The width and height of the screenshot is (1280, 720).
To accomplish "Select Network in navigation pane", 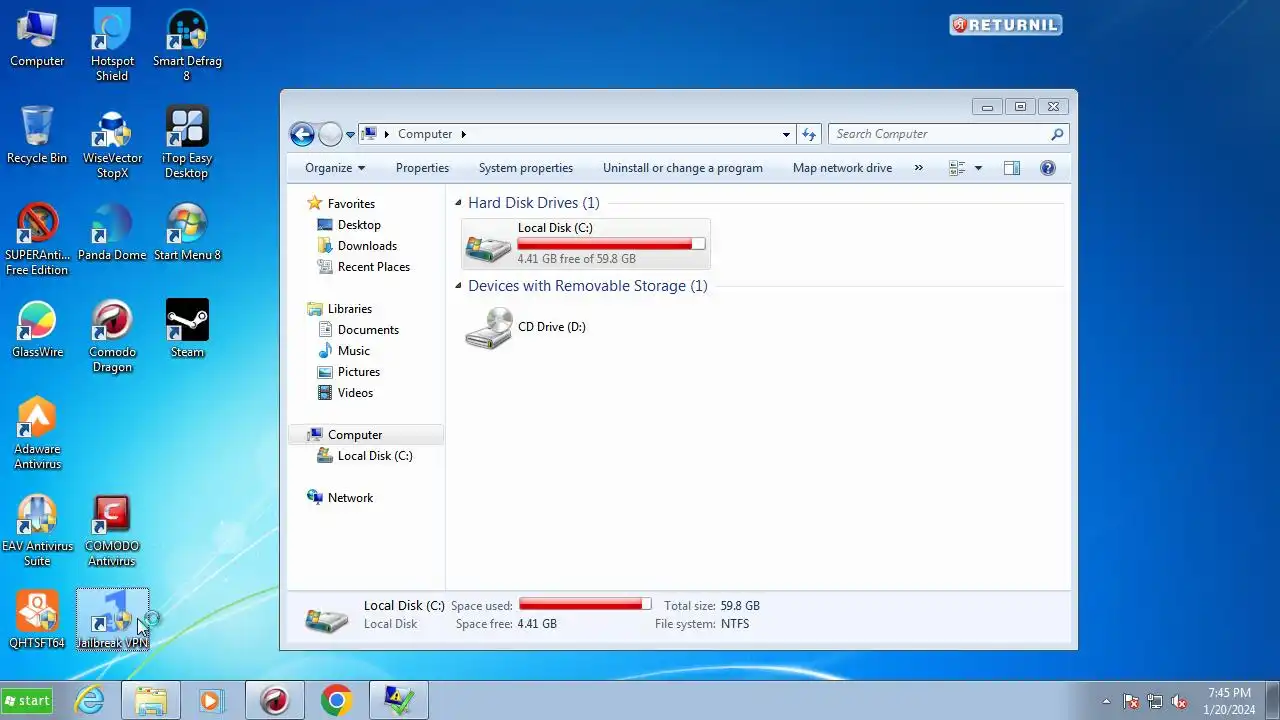I will pos(350,498).
